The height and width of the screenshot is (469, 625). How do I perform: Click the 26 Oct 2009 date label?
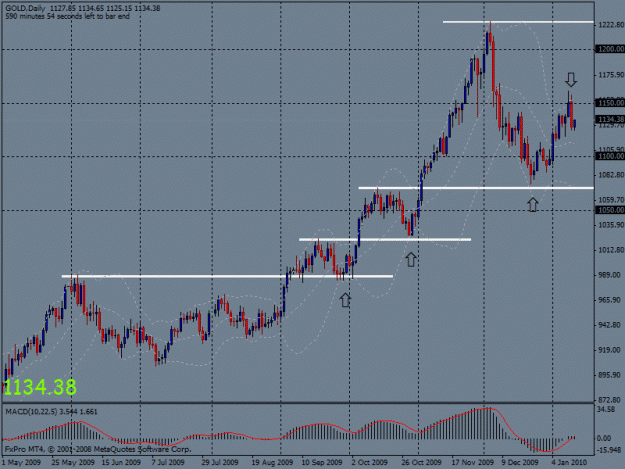[x=421, y=462]
